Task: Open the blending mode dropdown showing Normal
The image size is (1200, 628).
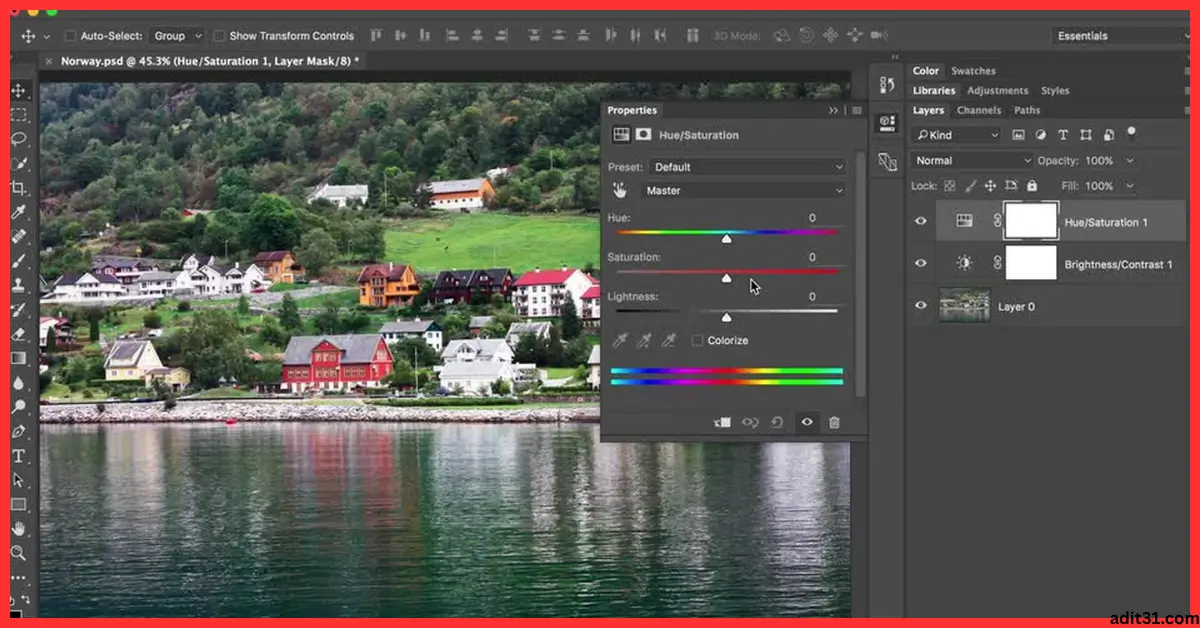Action: tap(970, 160)
